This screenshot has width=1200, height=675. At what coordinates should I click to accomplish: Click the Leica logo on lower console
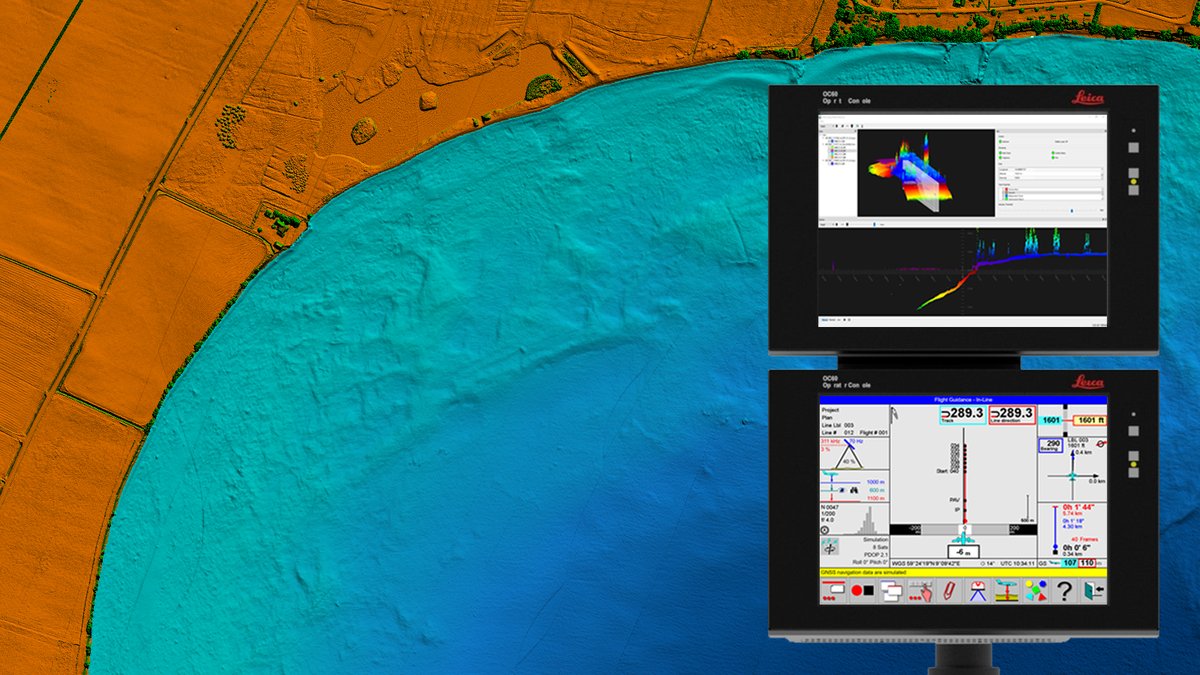(1088, 383)
